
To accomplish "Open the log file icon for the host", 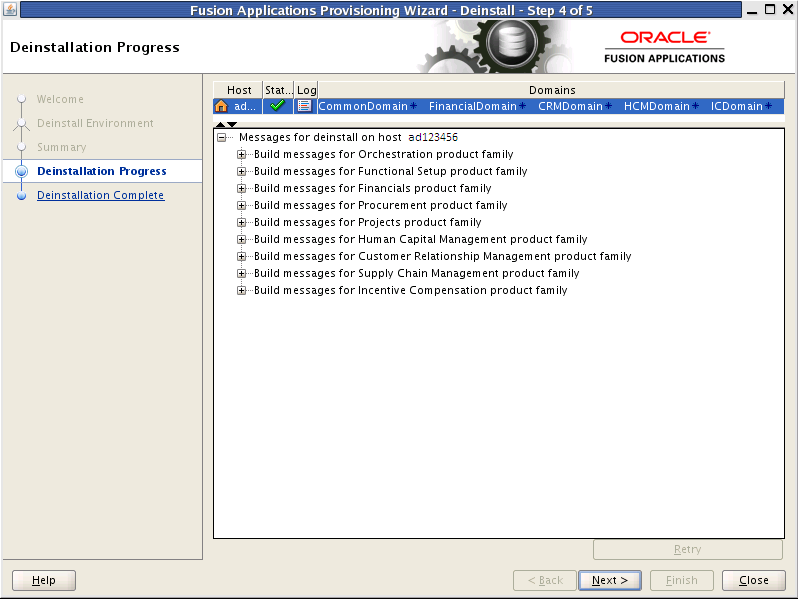I will (x=304, y=106).
